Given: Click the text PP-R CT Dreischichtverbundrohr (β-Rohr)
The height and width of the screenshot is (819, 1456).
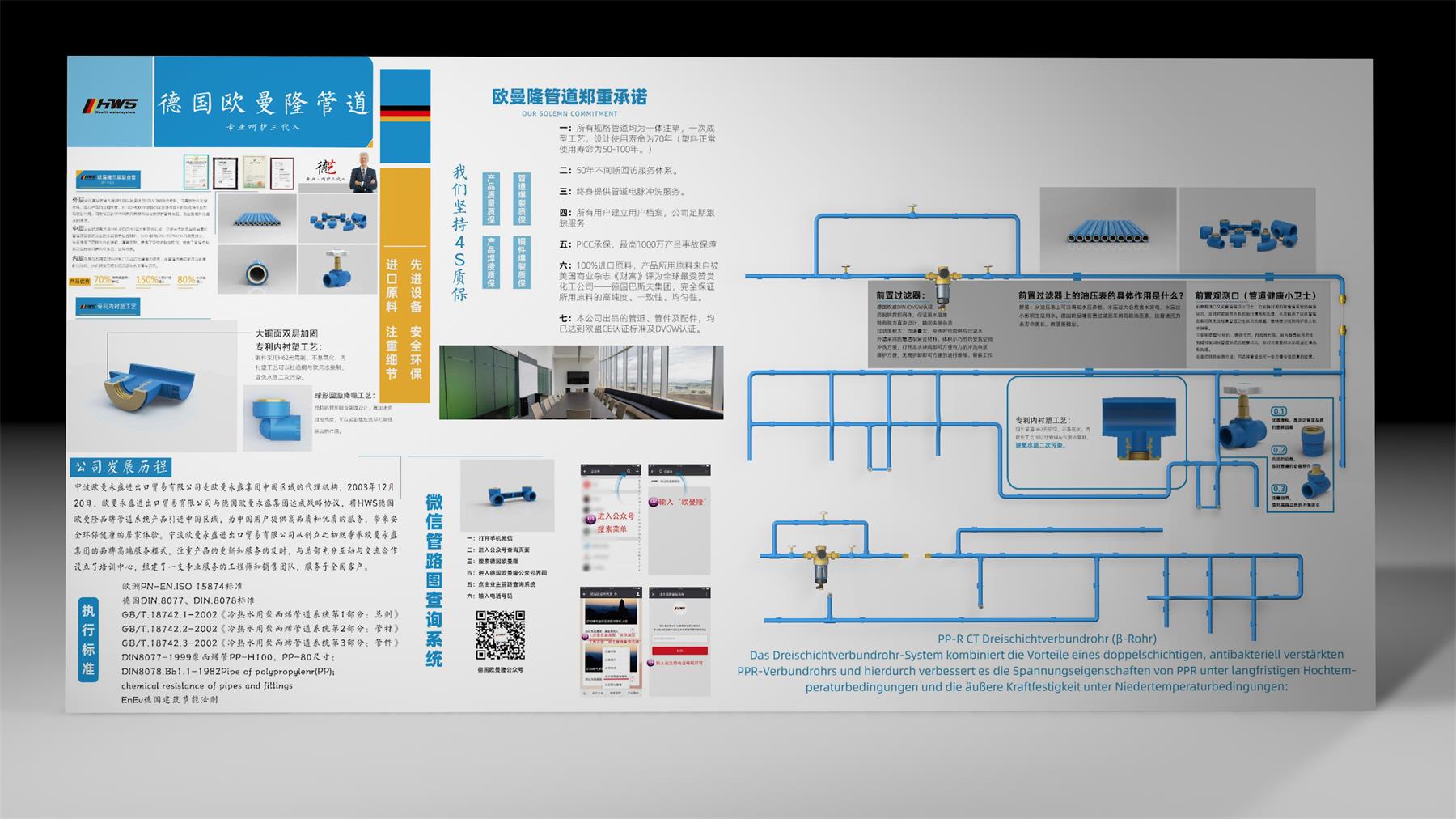Looking at the screenshot, I should [1047, 639].
